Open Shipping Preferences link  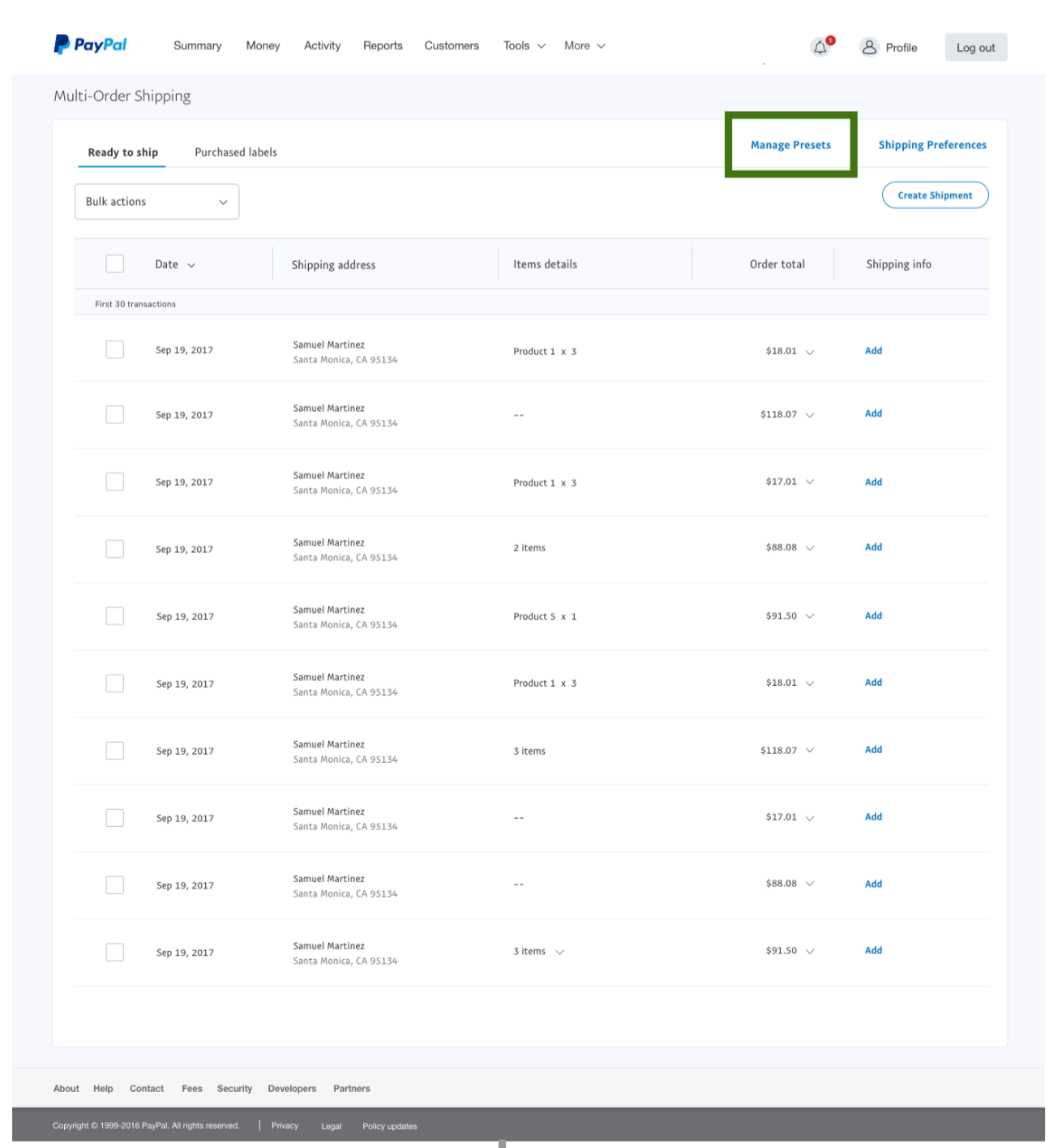coord(932,145)
